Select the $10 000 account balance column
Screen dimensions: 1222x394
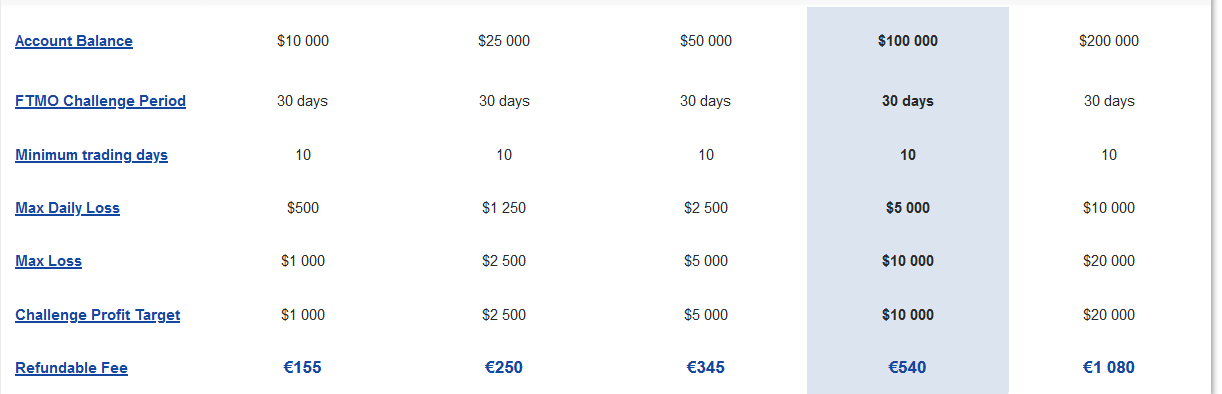pos(303,41)
